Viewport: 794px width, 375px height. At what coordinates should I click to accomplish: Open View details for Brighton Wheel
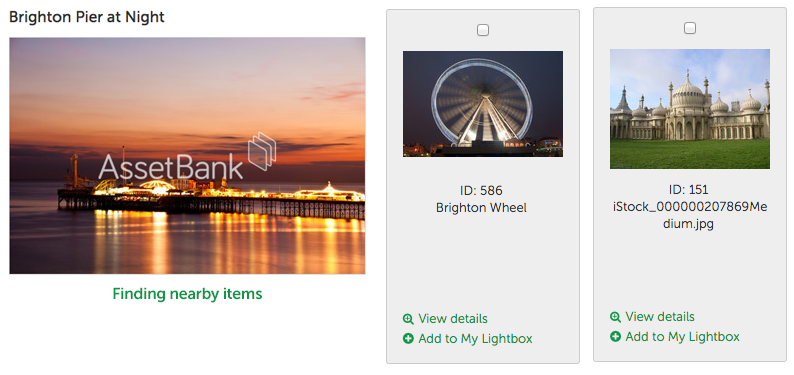(453, 319)
